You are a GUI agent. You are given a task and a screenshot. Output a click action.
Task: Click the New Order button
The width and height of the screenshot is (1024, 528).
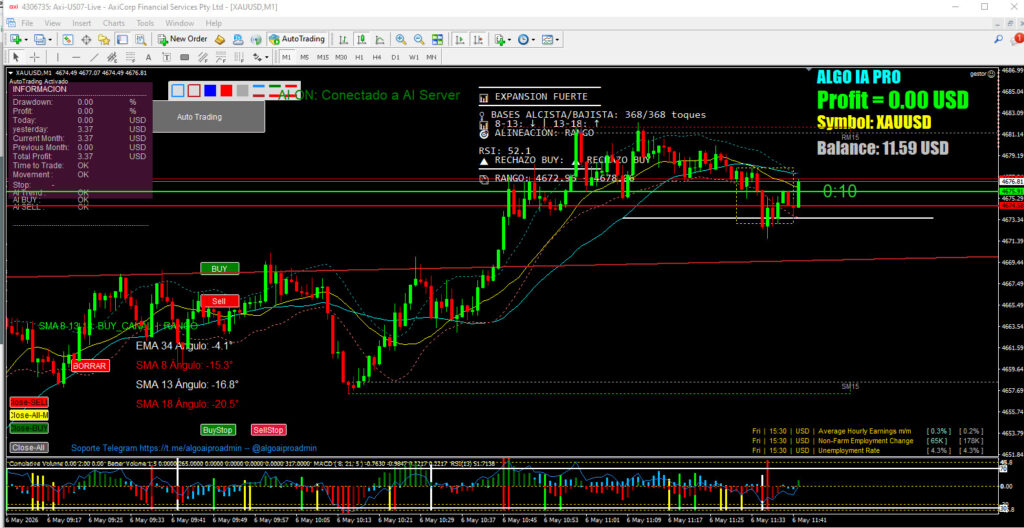[x=182, y=39]
